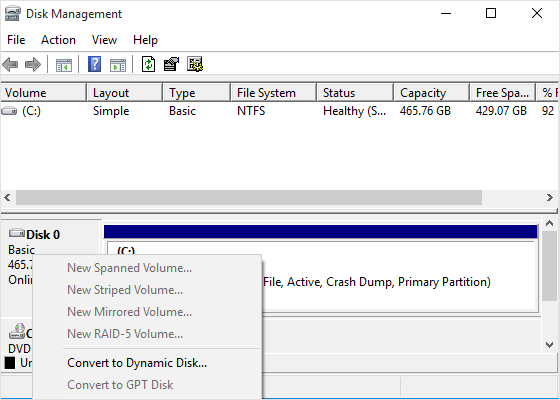Image resolution: width=560 pixels, height=400 pixels.
Task: Toggle the Show/Hide Action Pane icon
Action: coord(118,65)
